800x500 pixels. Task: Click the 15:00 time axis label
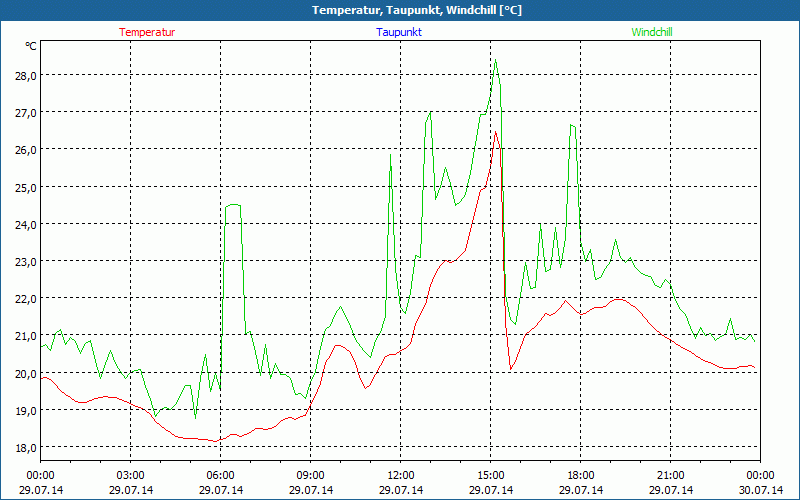491,476
